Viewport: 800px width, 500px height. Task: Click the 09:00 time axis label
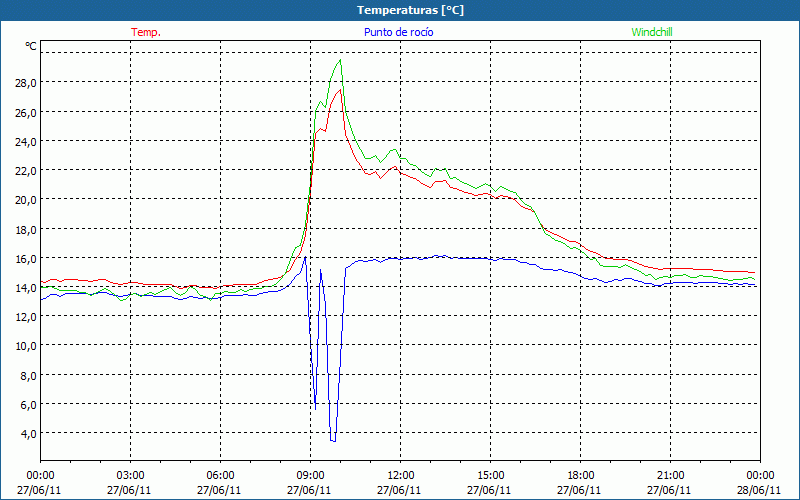tap(310, 476)
